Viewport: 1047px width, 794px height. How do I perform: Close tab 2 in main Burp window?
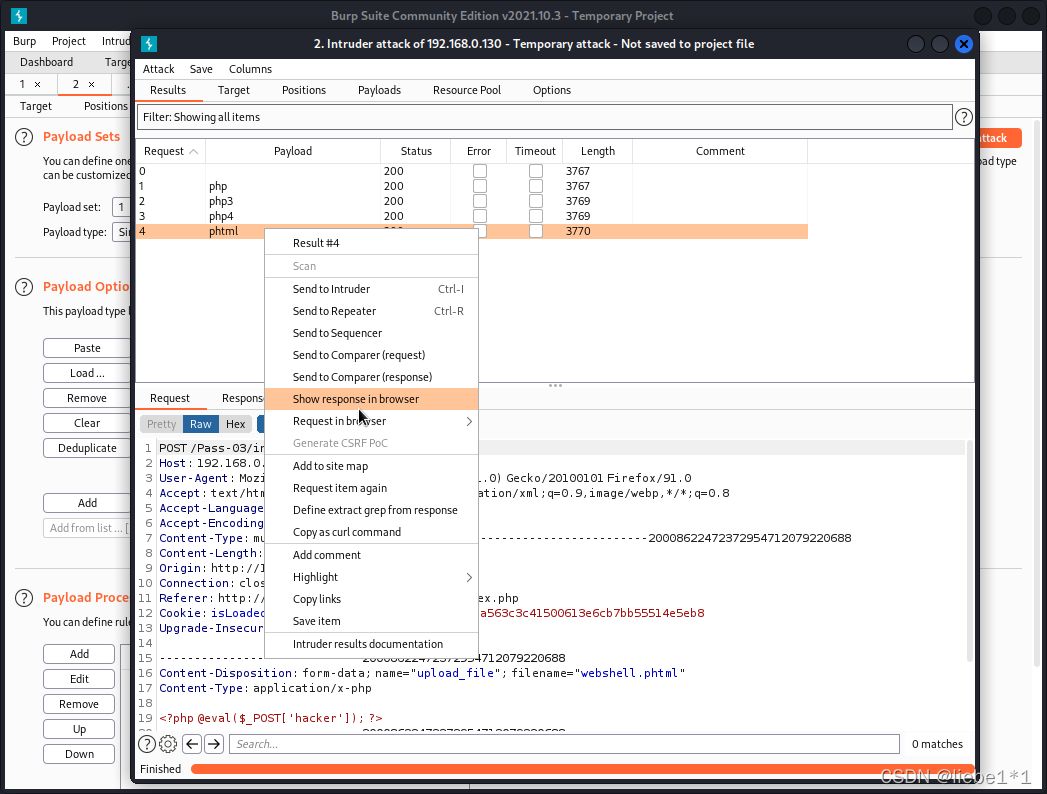click(91, 84)
